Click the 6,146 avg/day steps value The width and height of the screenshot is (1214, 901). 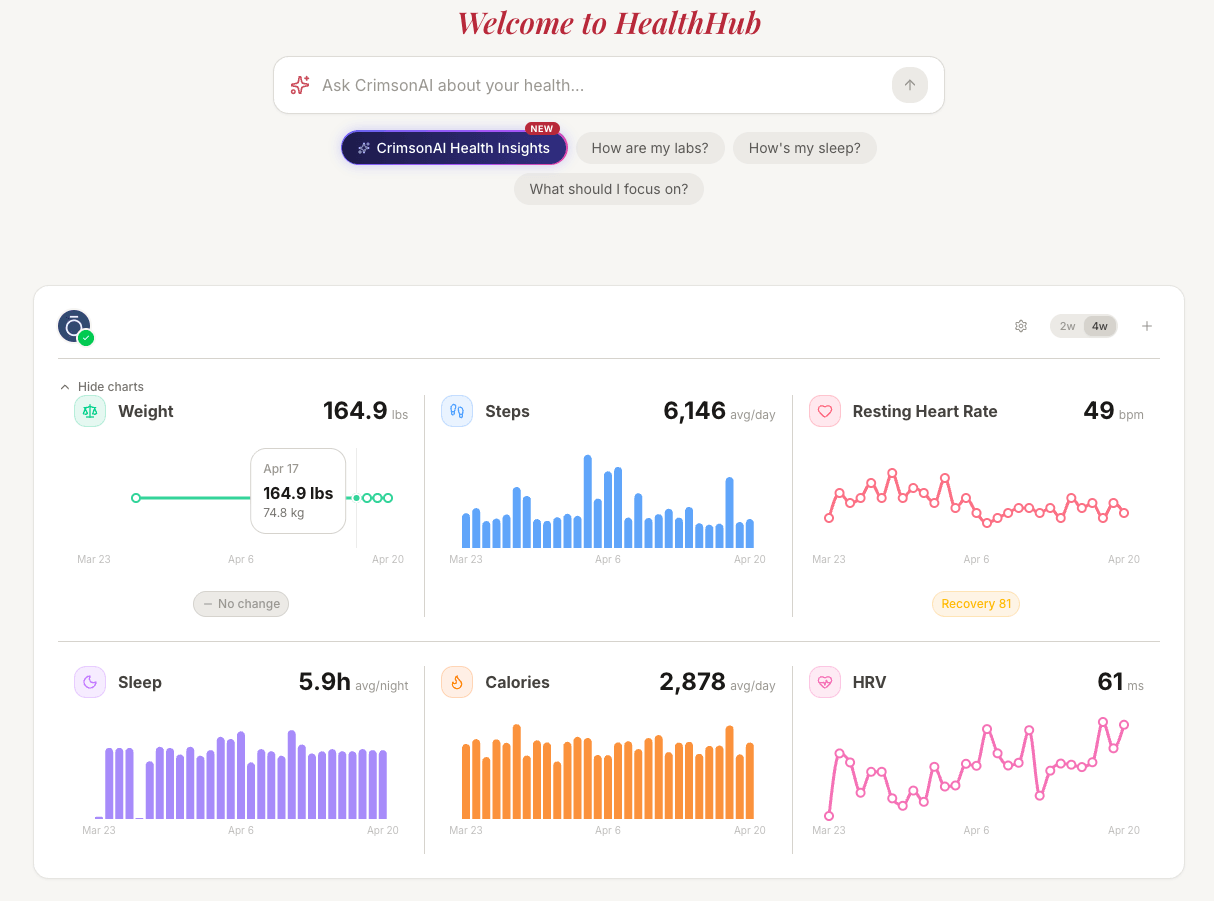pos(719,411)
